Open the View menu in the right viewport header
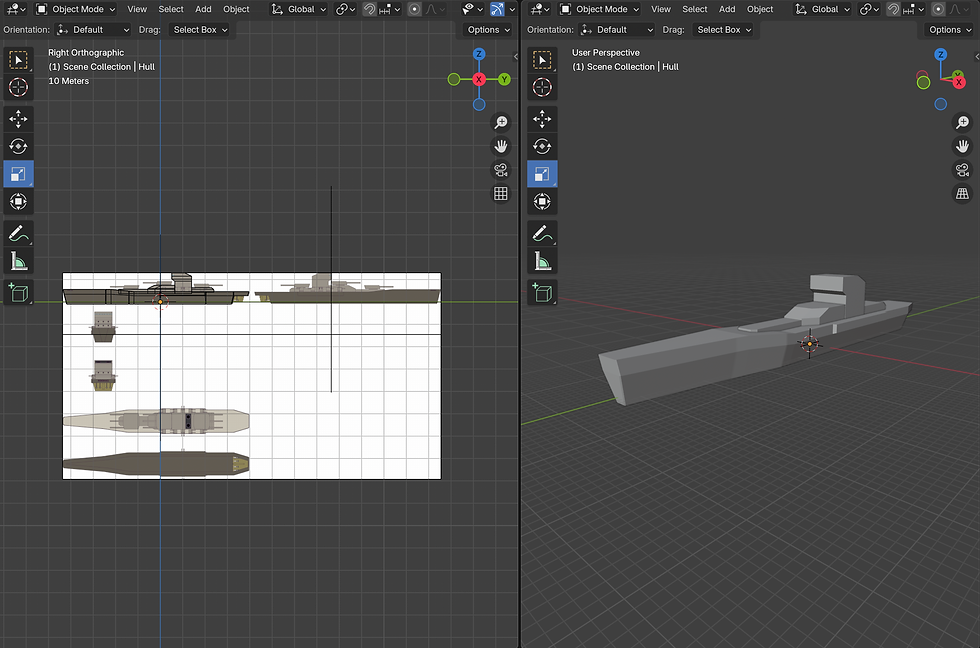 click(661, 9)
